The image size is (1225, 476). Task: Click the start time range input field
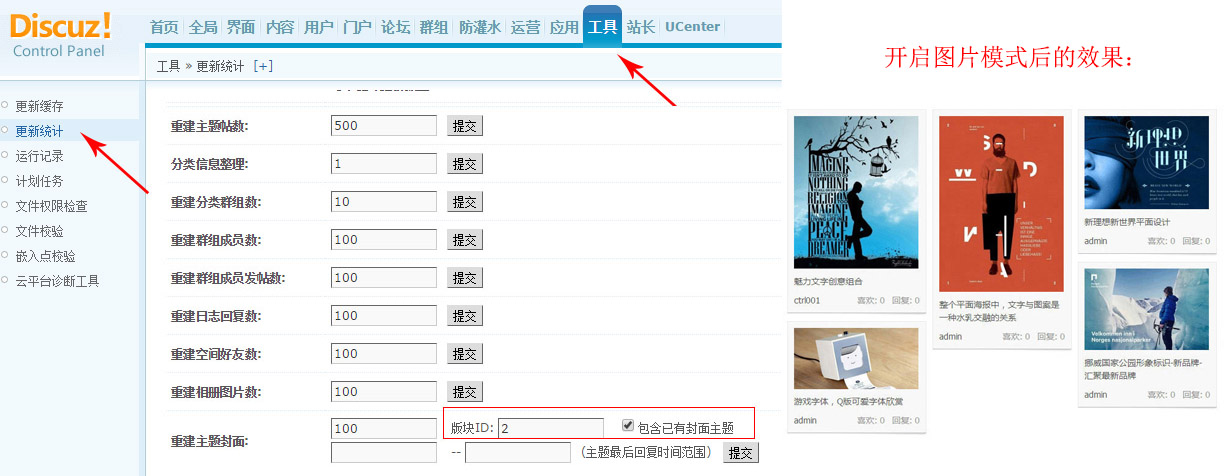point(384,452)
